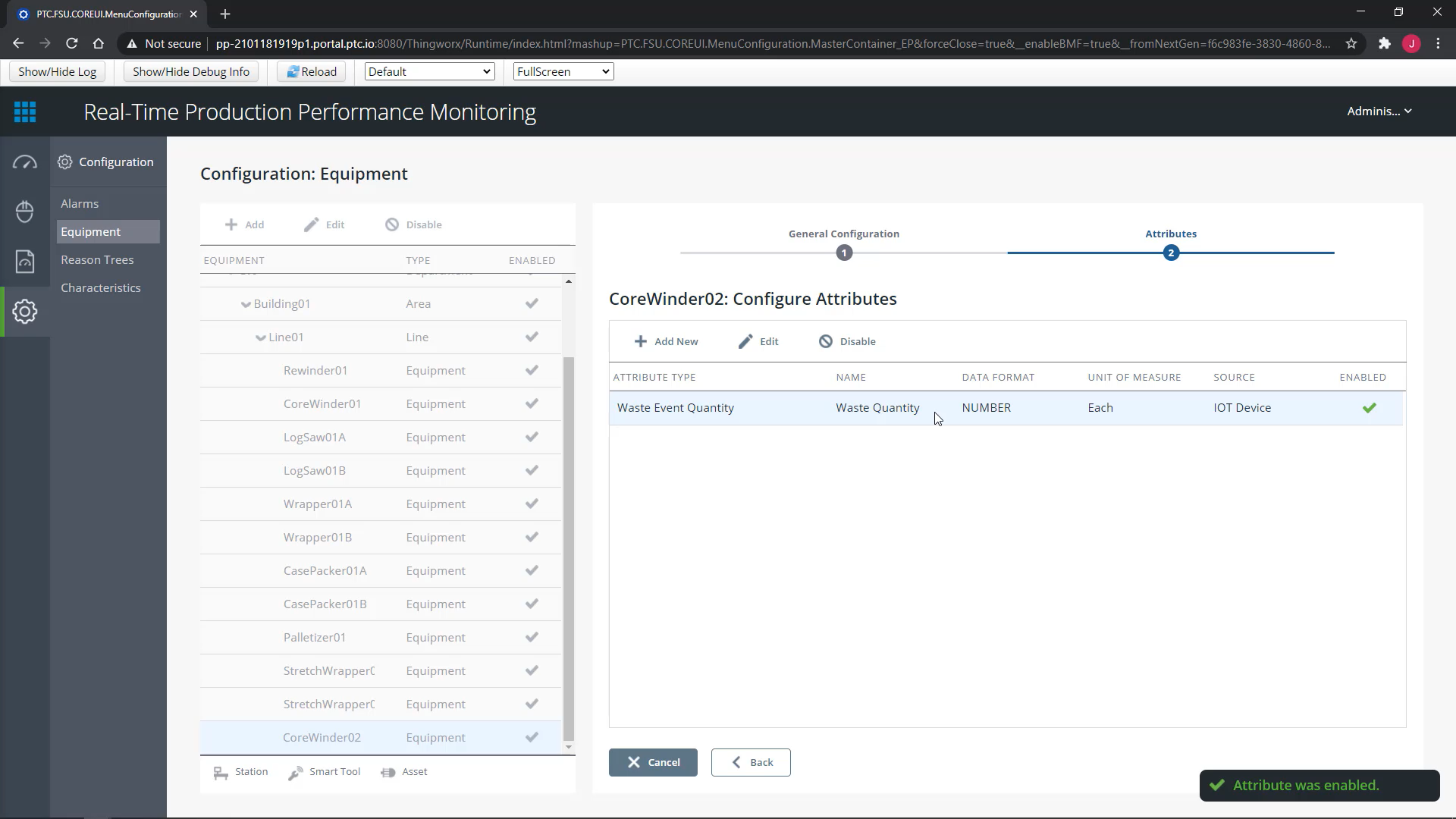Click Show/Hide Debug Info button
The image size is (1456, 819).
click(191, 71)
